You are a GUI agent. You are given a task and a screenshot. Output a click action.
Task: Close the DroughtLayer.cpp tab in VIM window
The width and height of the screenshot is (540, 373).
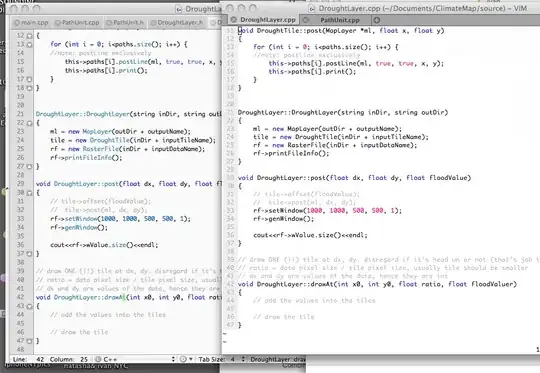point(233,20)
